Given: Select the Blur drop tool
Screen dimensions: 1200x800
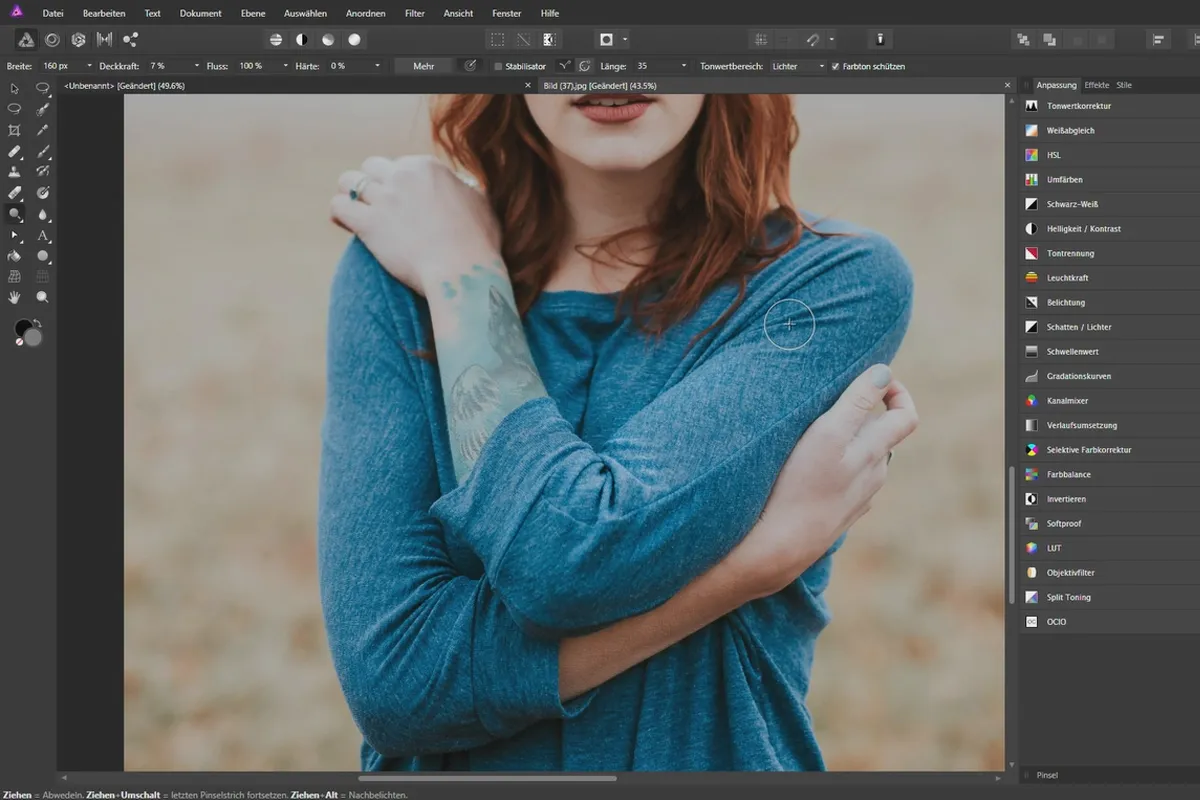Looking at the screenshot, I should point(43,214).
